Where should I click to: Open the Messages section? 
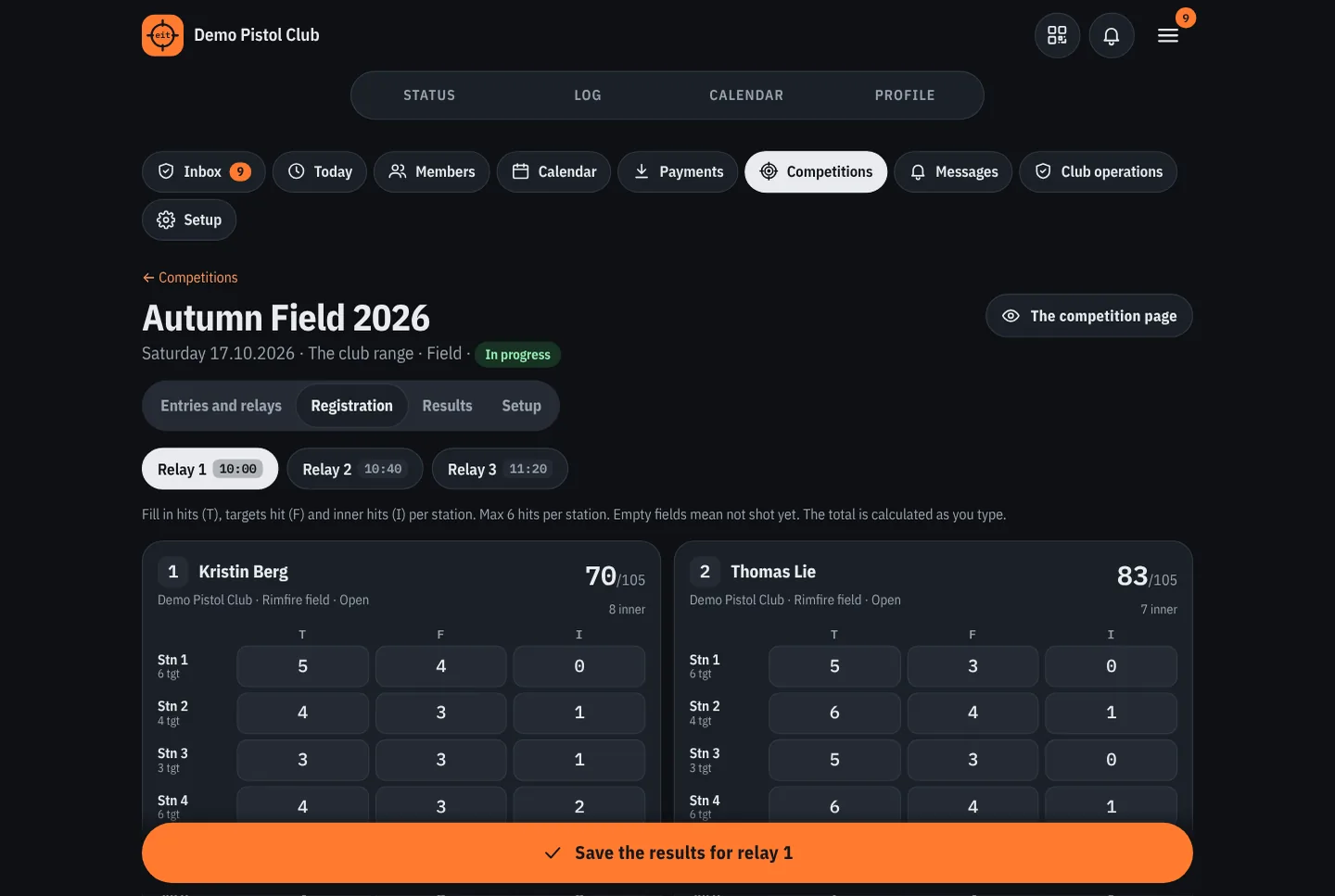(953, 171)
